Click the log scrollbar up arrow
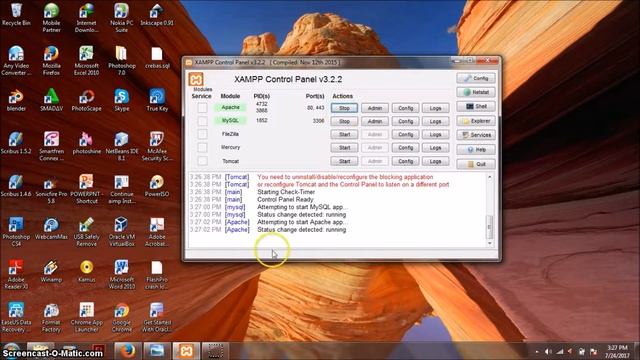Screen dimensions: 640x360 click(x=490, y=177)
